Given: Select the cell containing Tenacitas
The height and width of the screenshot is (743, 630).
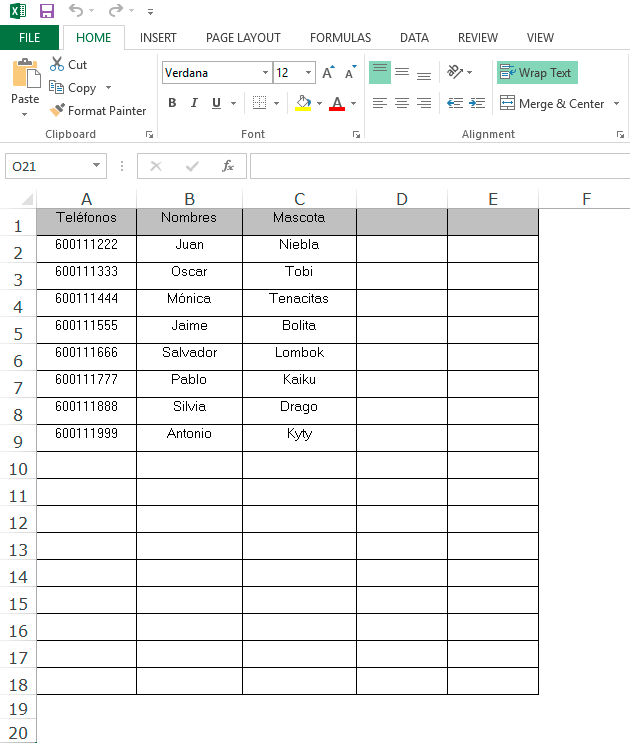Looking at the screenshot, I should tap(299, 299).
